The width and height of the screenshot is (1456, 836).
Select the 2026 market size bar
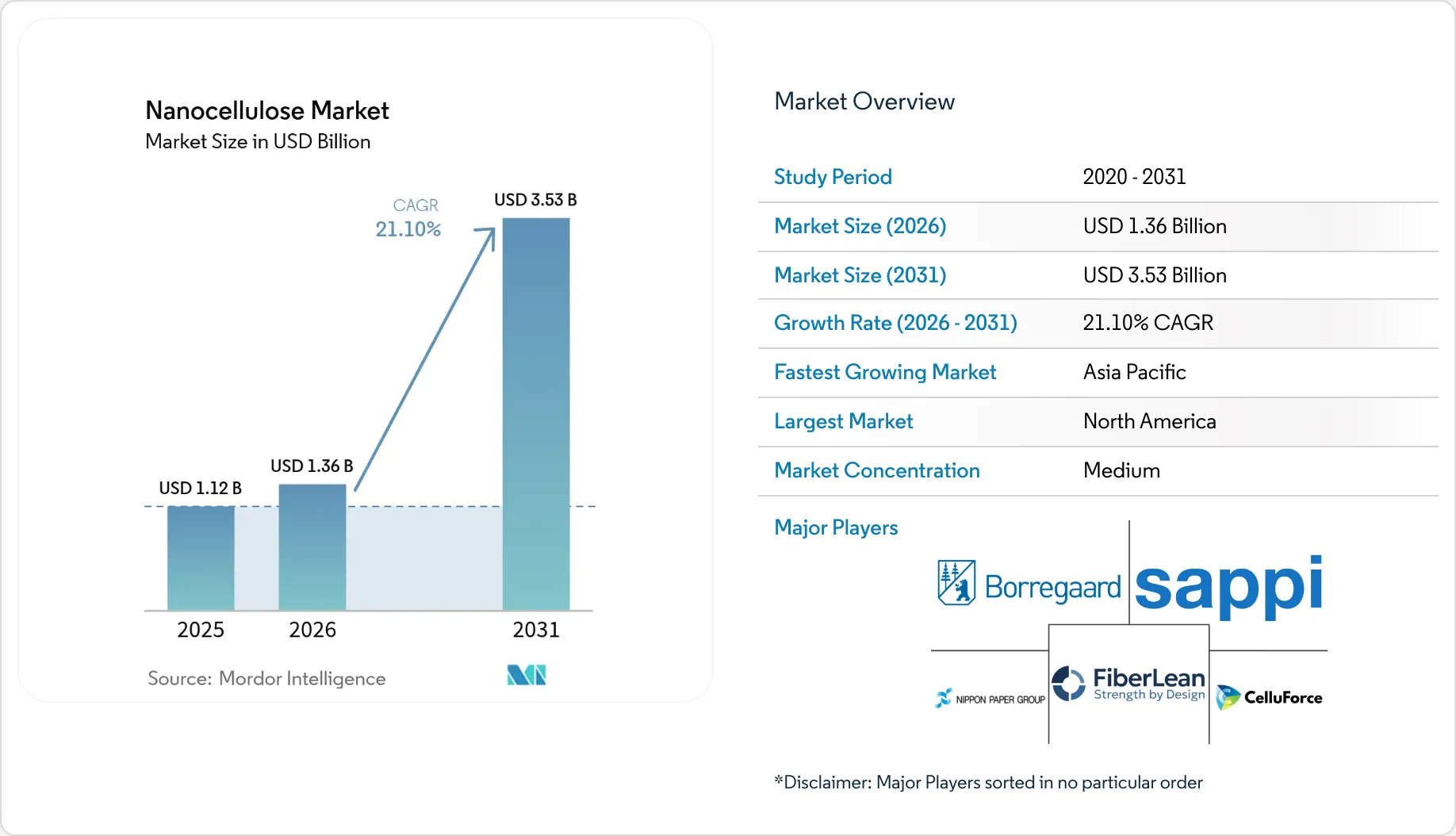click(x=312, y=546)
